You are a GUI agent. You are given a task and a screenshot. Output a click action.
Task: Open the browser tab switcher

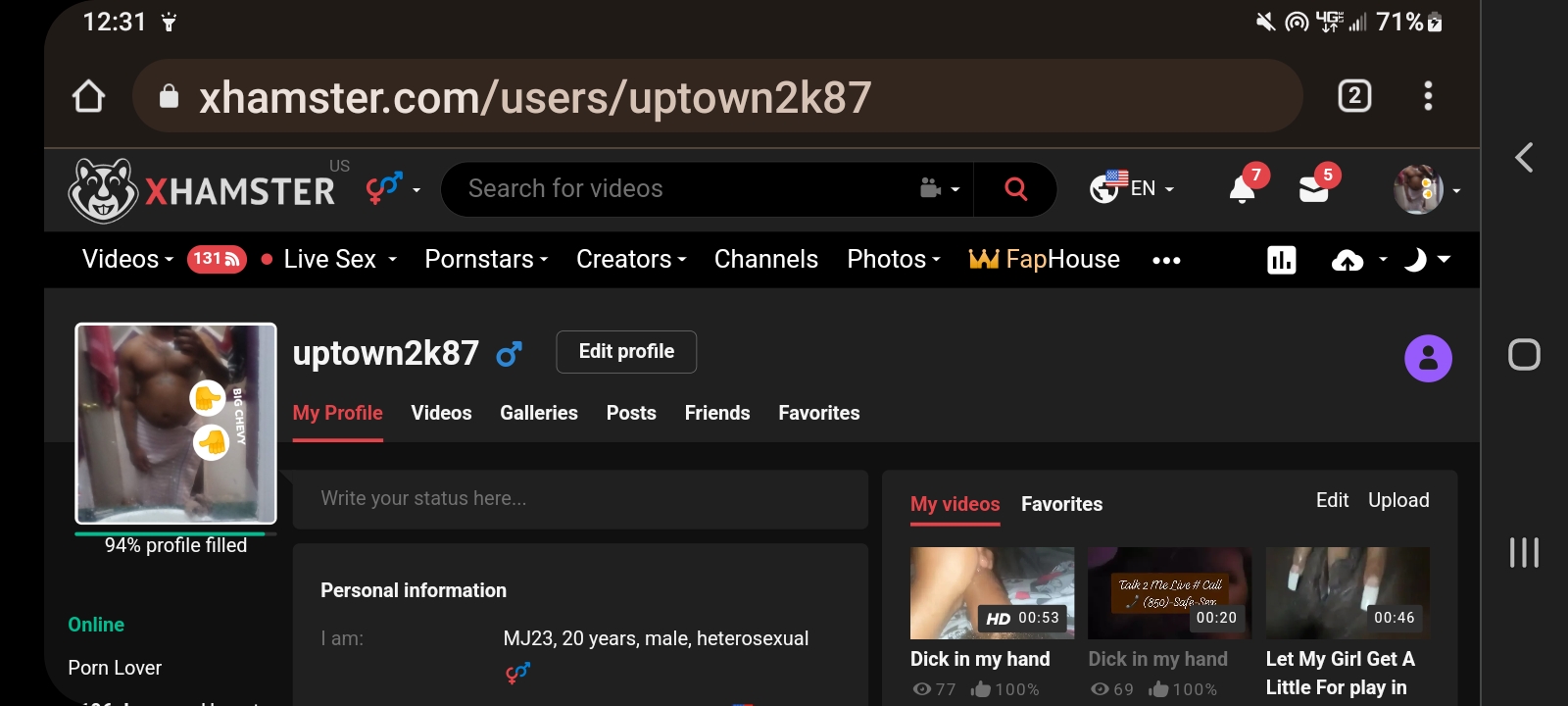tap(1354, 96)
